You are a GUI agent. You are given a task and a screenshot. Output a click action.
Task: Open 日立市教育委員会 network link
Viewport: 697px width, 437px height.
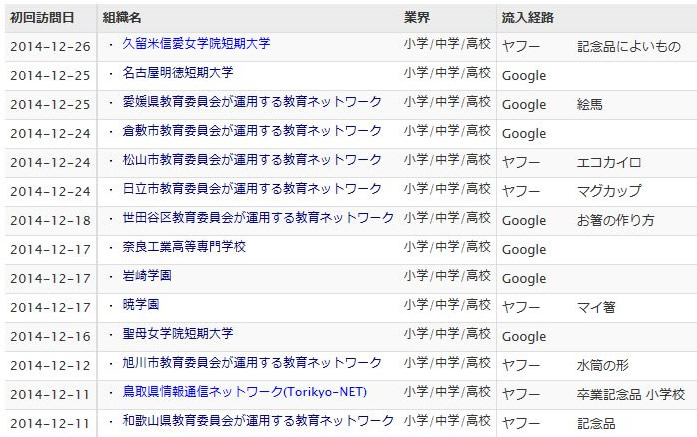tap(252, 189)
